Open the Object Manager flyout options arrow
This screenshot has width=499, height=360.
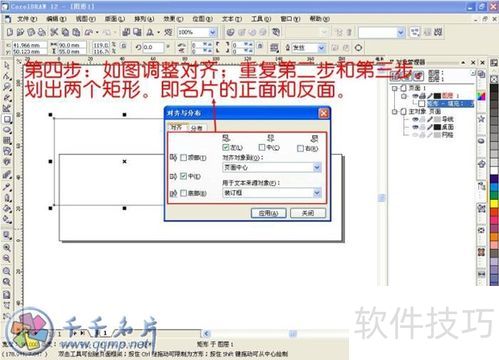pyautogui.click(x=473, y=72)
